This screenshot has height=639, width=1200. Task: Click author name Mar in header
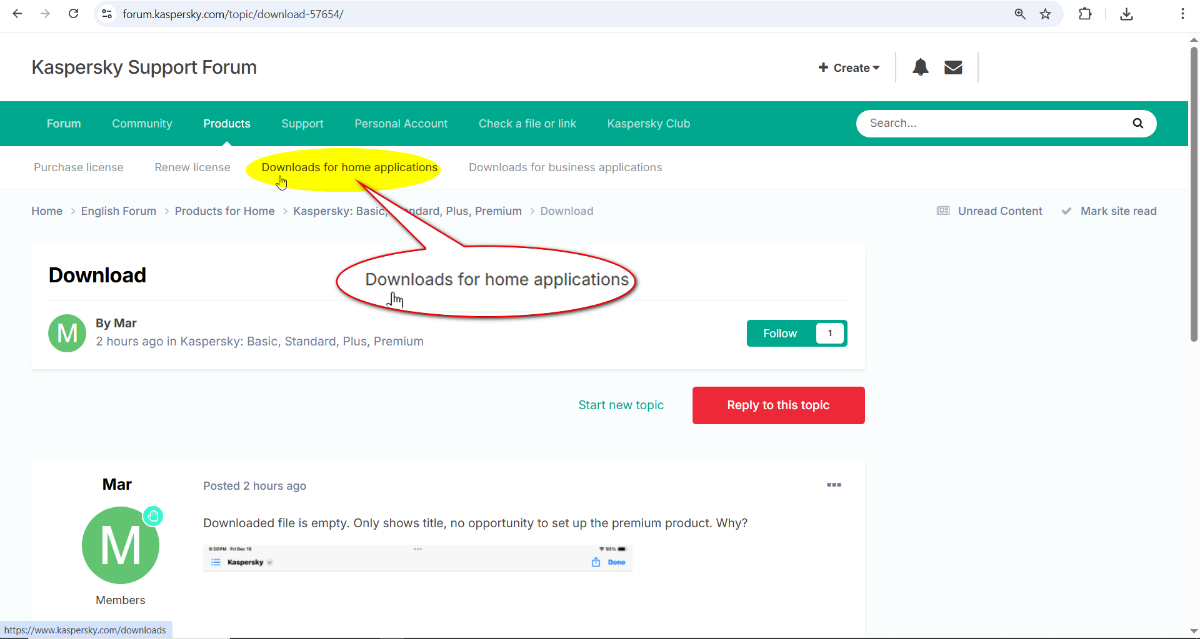125,323
